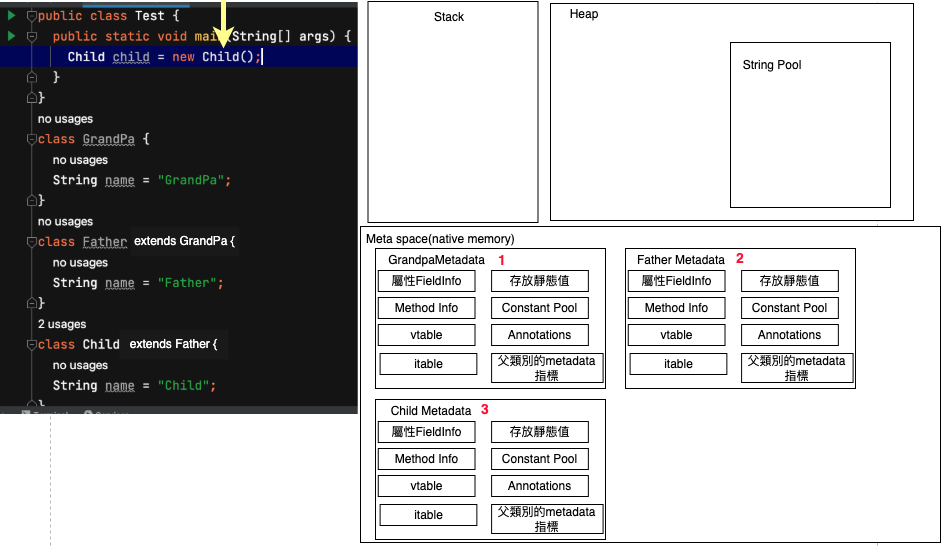This screenshot has height=546, width=944.
Task: Click 'no usages' hint above class Father
Action: tap(65, 222)
